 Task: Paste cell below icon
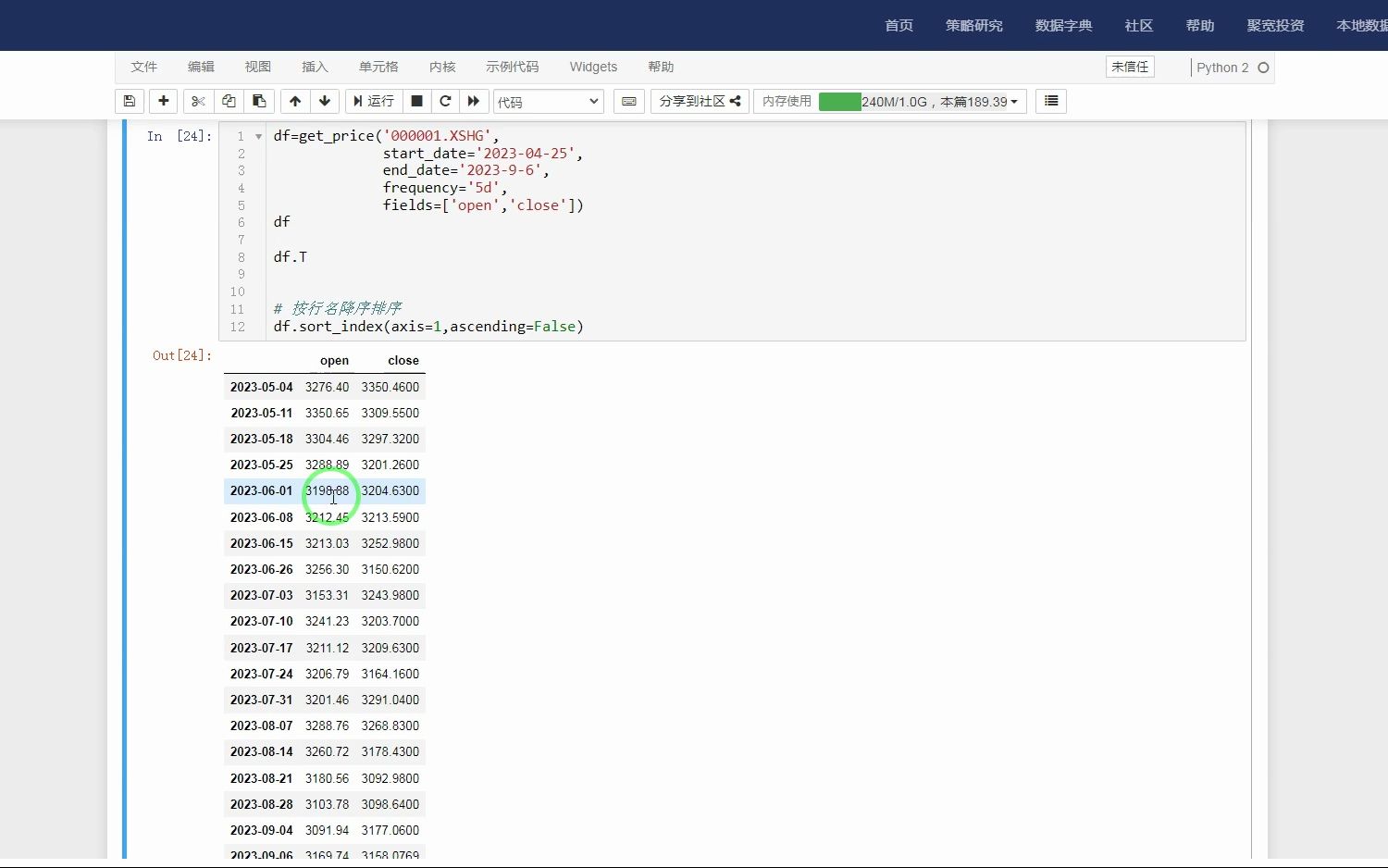click(259, 101)
